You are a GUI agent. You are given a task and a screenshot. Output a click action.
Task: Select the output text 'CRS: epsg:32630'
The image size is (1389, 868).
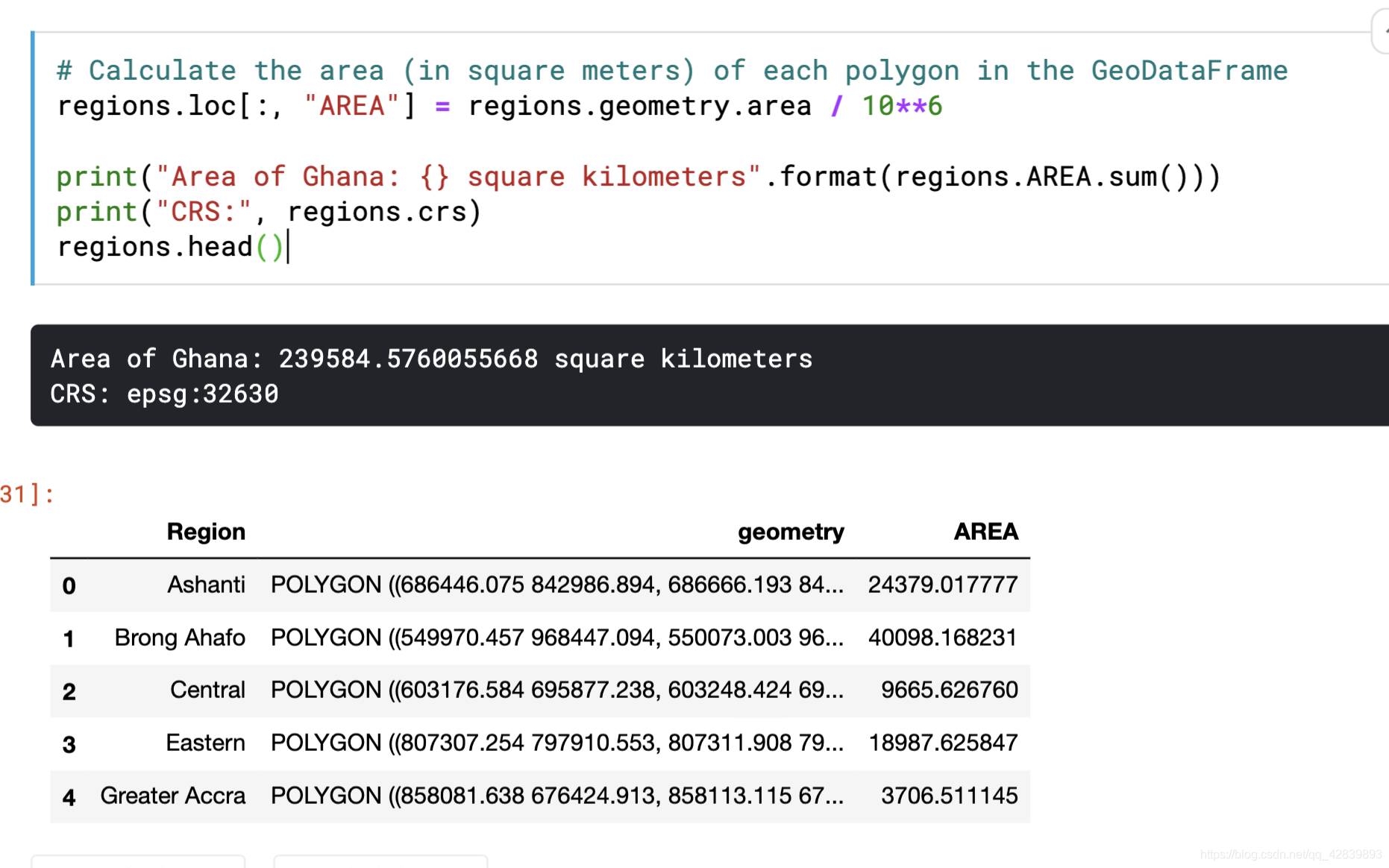pyautogui.click(x=164, y=394)
